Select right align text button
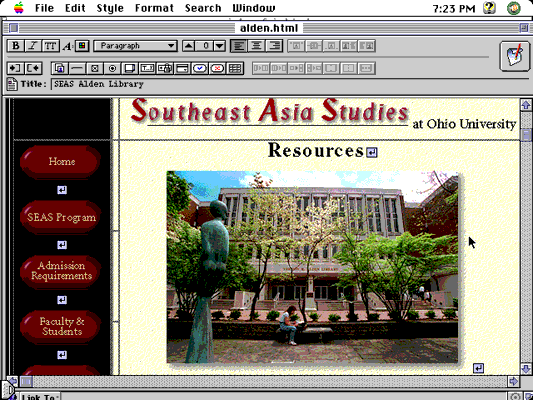 (274, 46)
